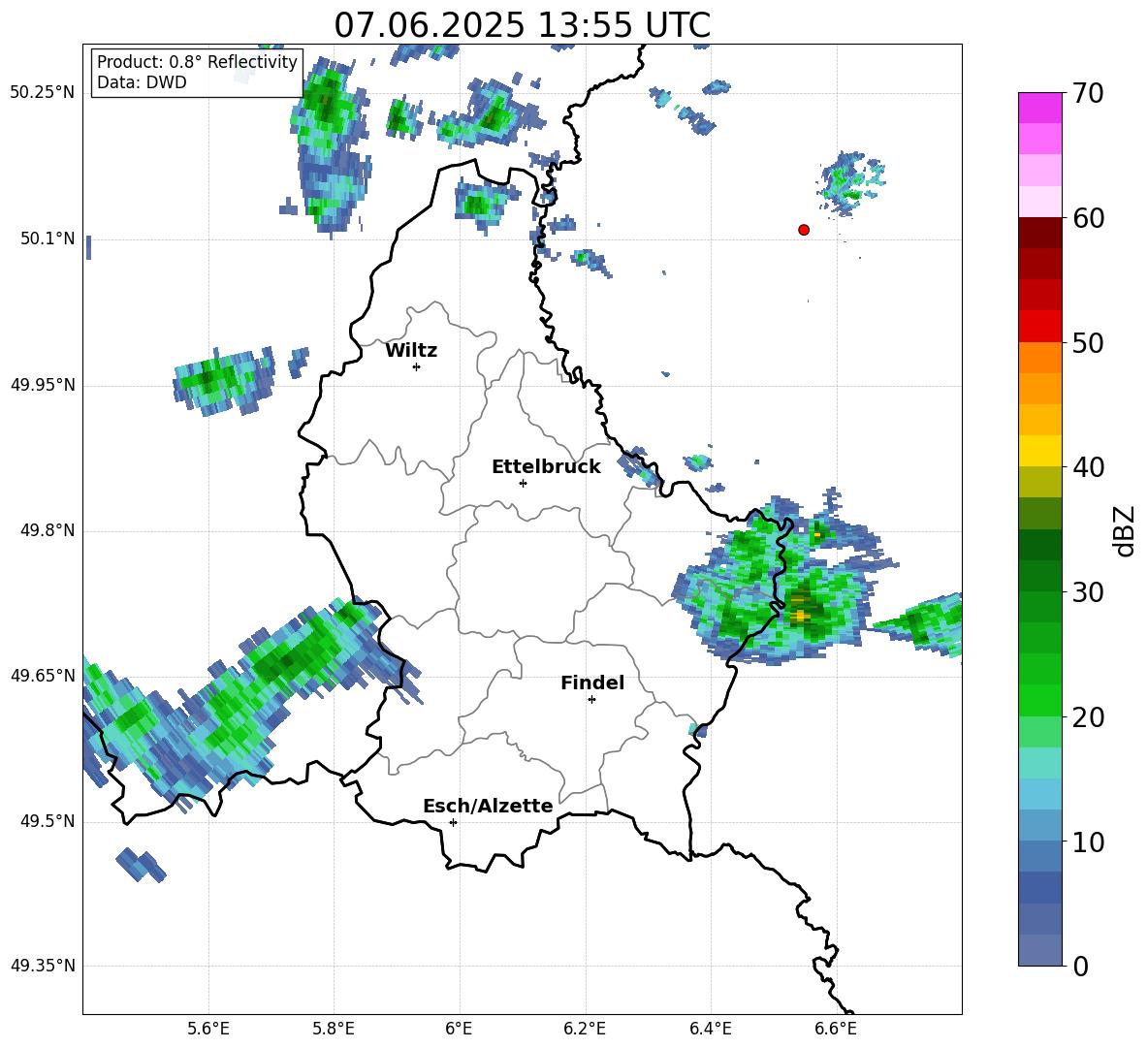Click the dark red colorbar segment below 60

click(1039, 233)
